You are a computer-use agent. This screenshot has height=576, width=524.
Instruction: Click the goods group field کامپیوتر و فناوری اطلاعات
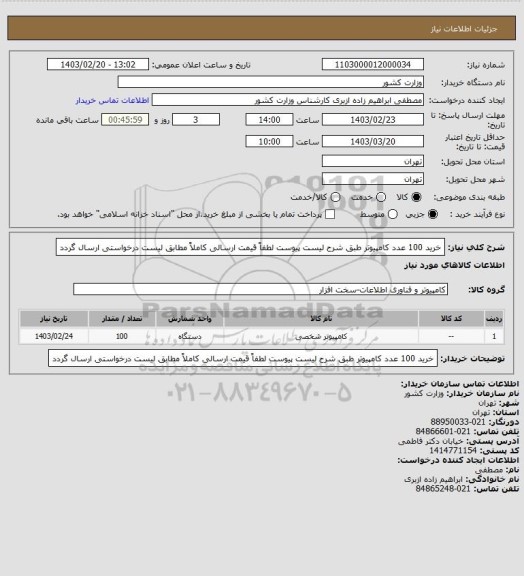[x=260, y=289]
